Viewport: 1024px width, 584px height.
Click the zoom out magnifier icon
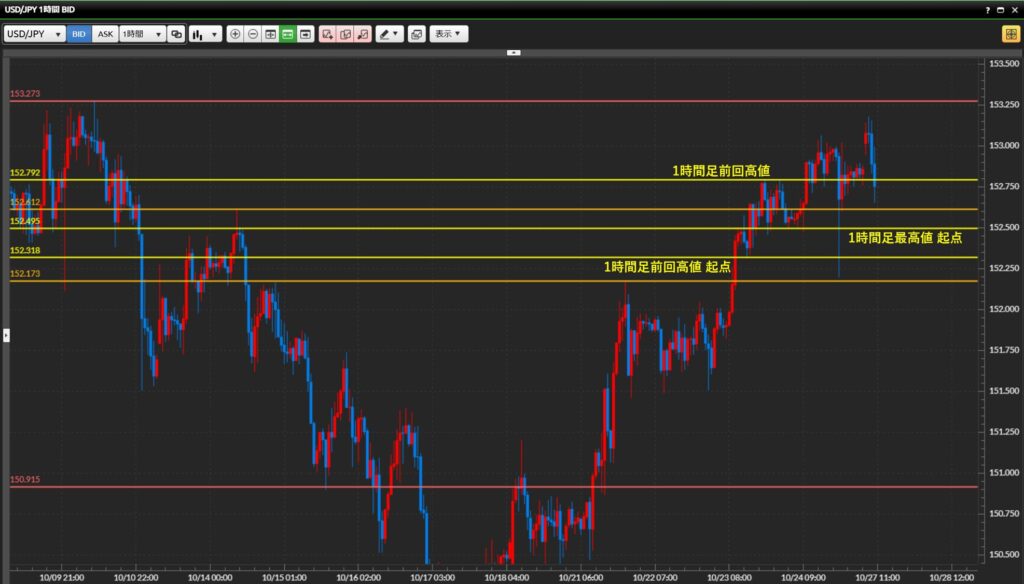pyautogui.click(x=253, y=34)
